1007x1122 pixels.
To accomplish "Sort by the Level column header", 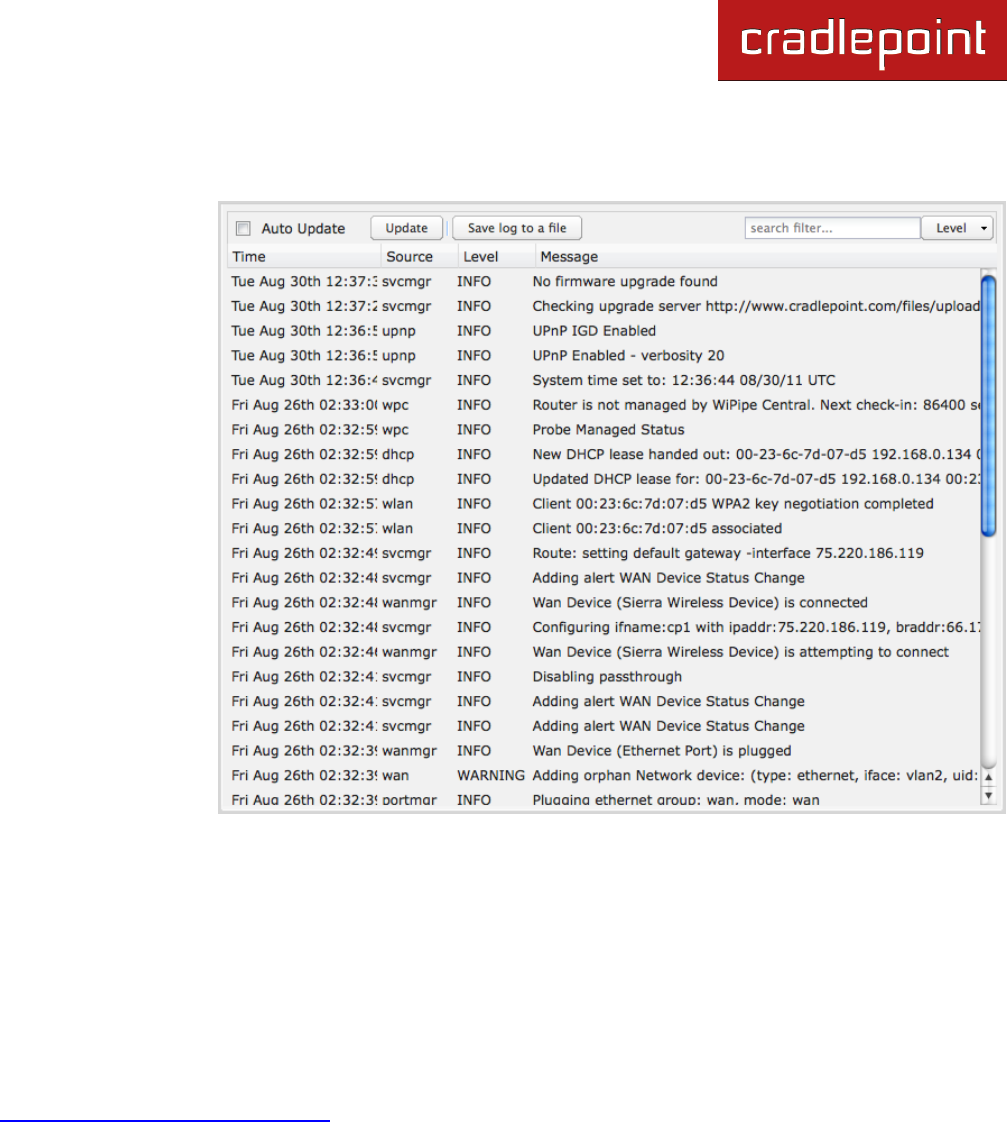I will click(497, 256).
